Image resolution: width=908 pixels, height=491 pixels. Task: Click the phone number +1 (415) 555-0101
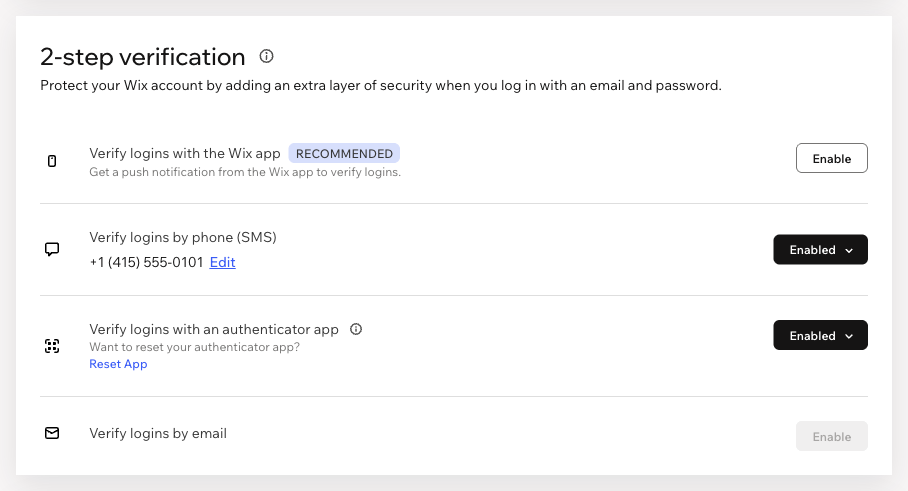pos(147,262)
